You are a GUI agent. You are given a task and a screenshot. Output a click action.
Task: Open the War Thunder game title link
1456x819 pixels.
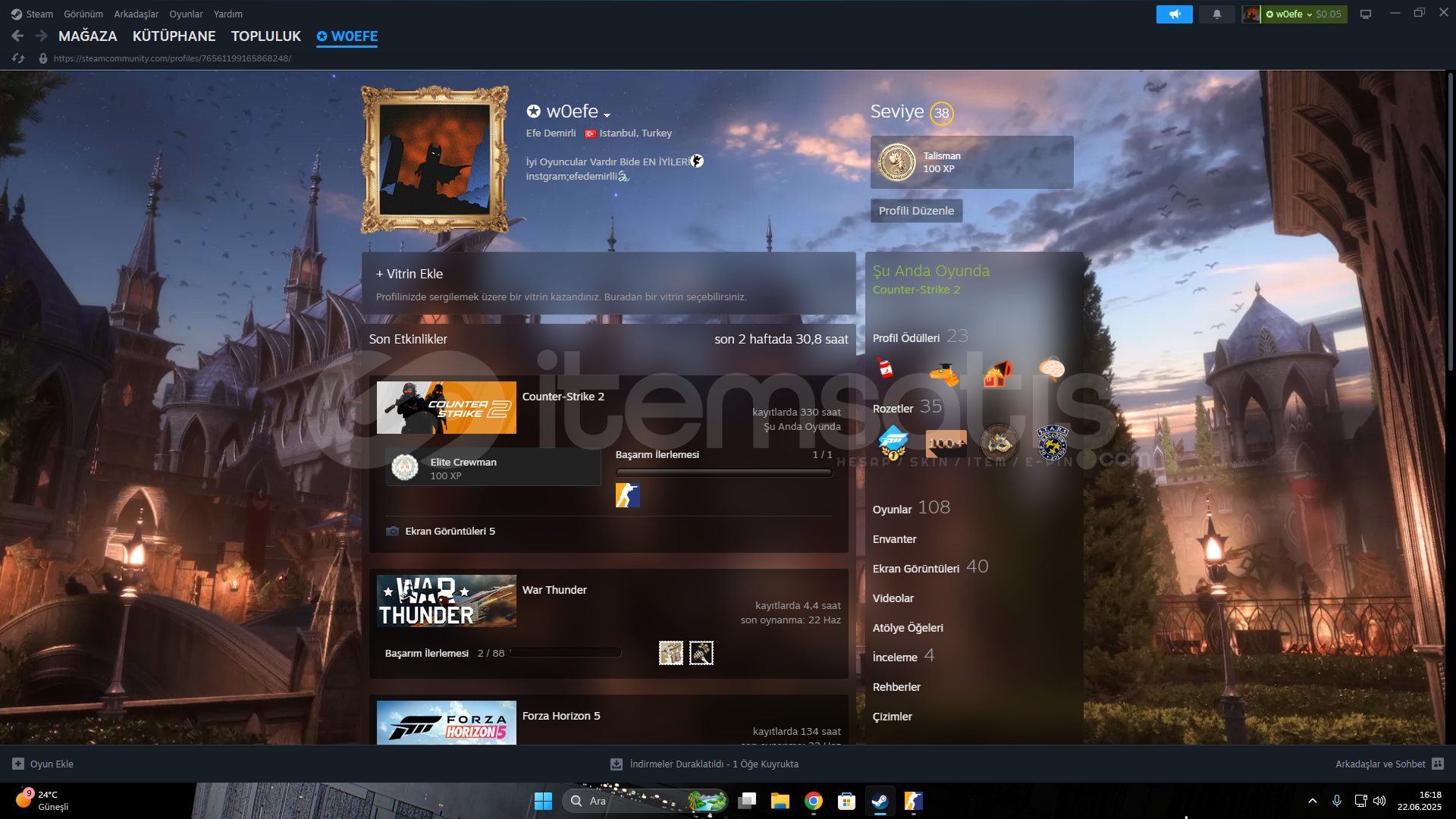click(554, 590)
